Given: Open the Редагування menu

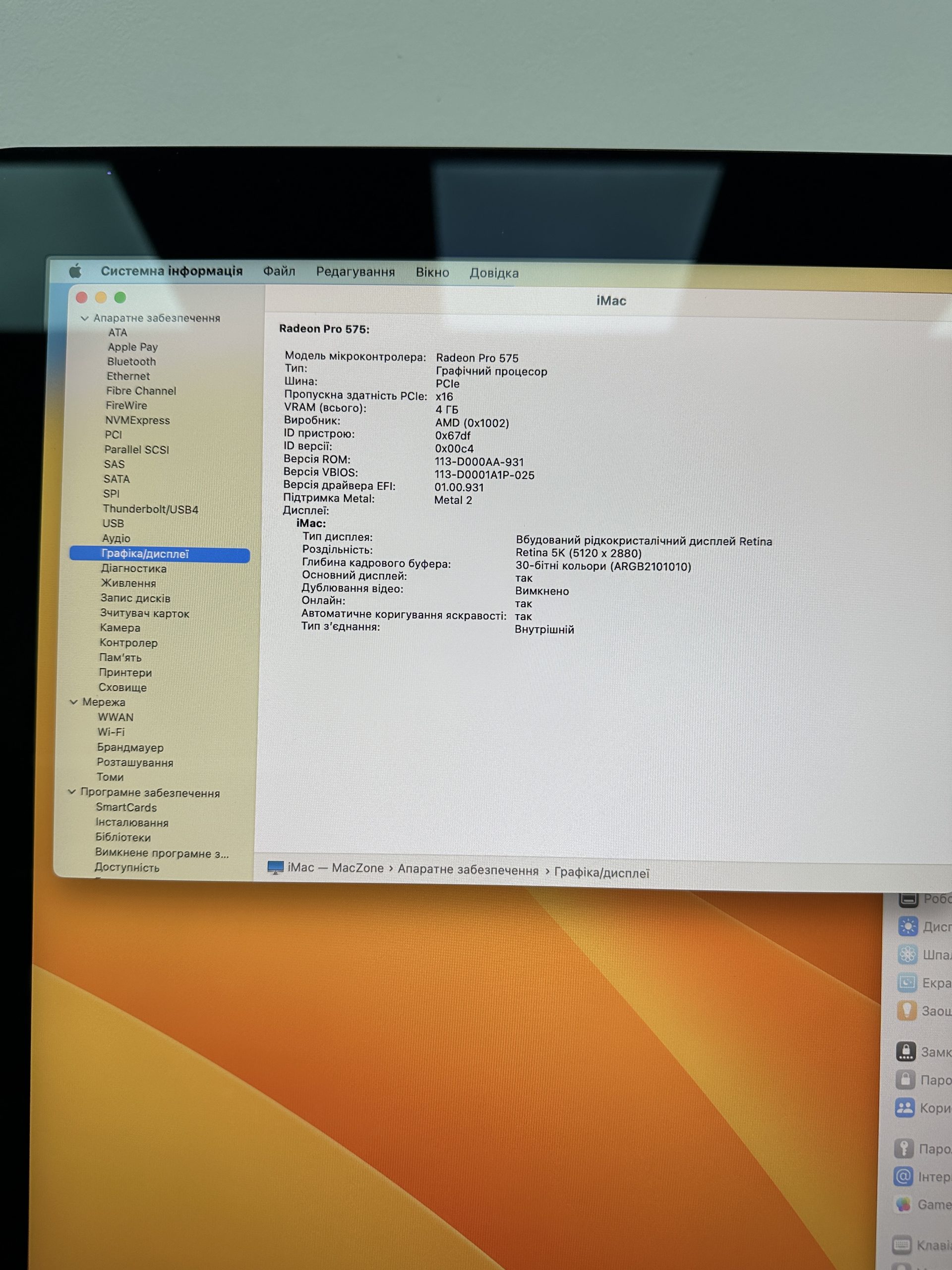Looking at the screenshot, I should click(x=355, y=271).
